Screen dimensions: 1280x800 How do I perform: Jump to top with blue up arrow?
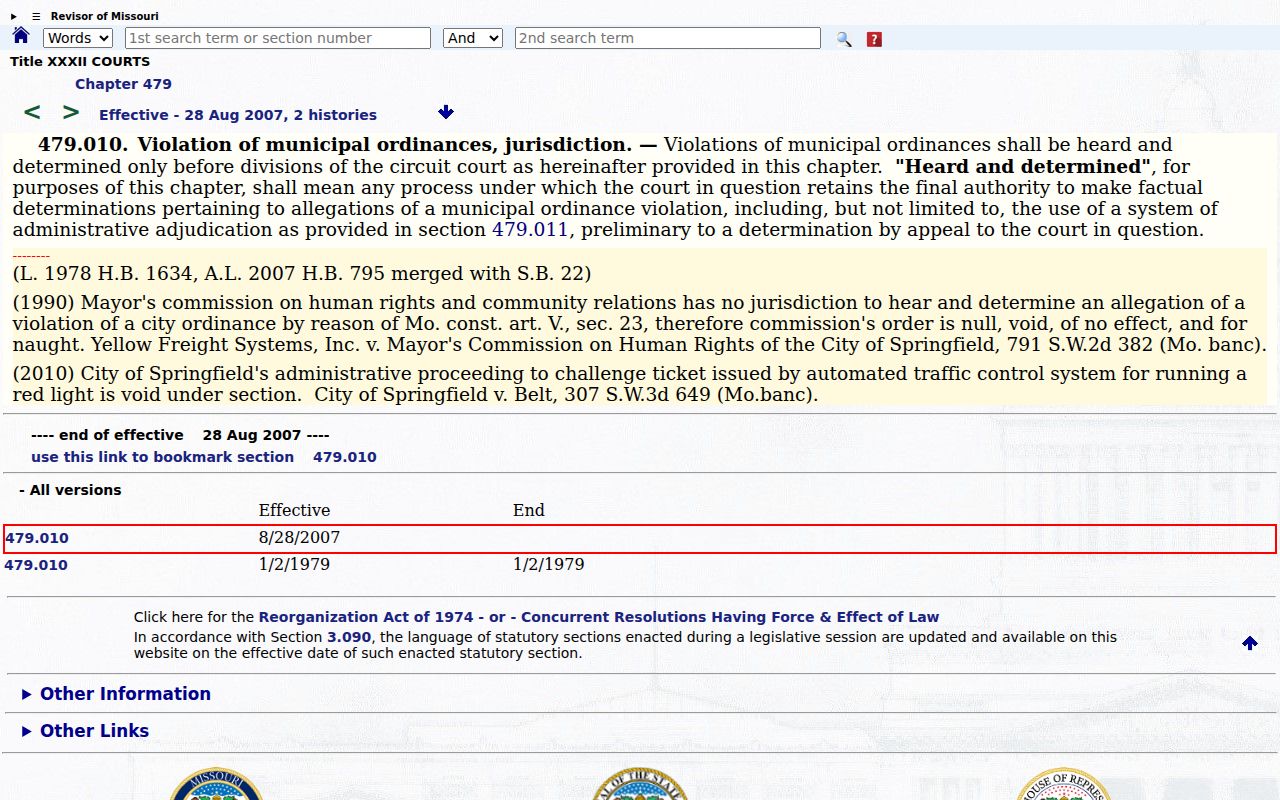[x=1250, y=643]
